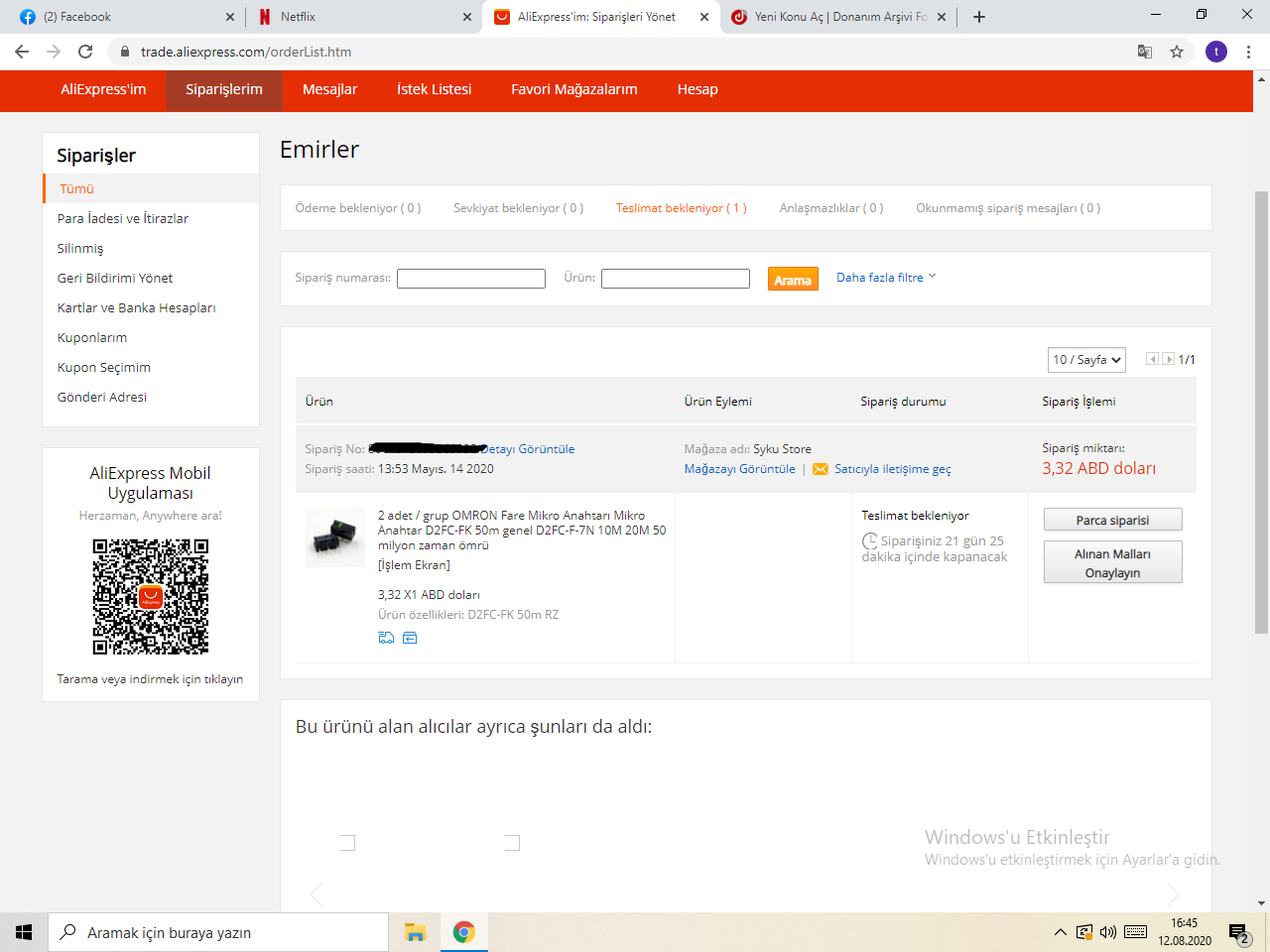The height and width of the screenshot is (952, 1270).
Task: Close the Facebook tab
Action: click(230, 17)
